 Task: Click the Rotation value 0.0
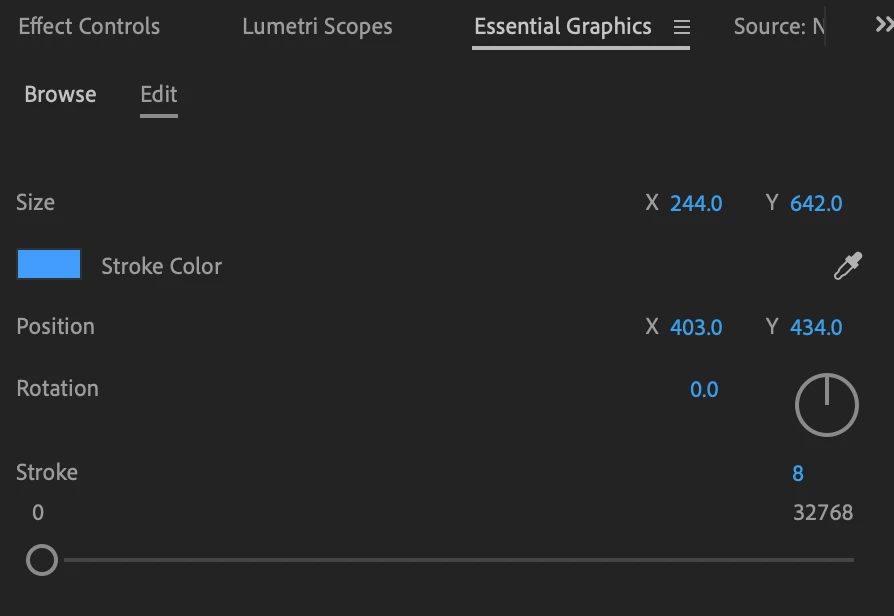pyautogui.click(x=704, y=389)
